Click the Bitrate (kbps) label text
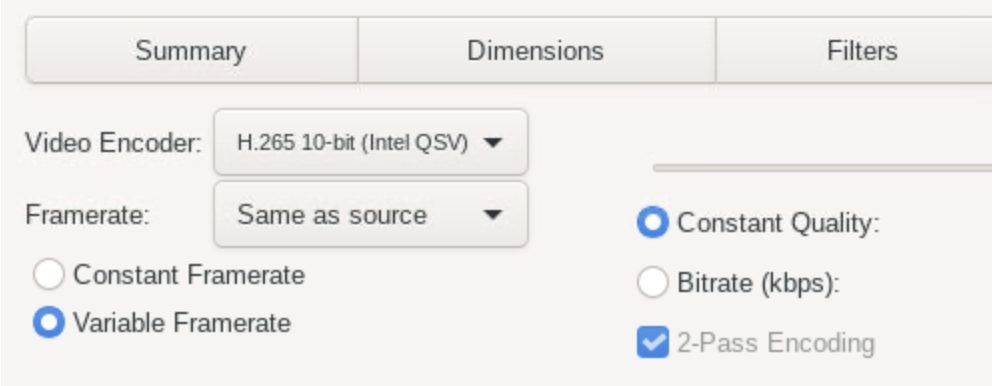 (758, 283)
